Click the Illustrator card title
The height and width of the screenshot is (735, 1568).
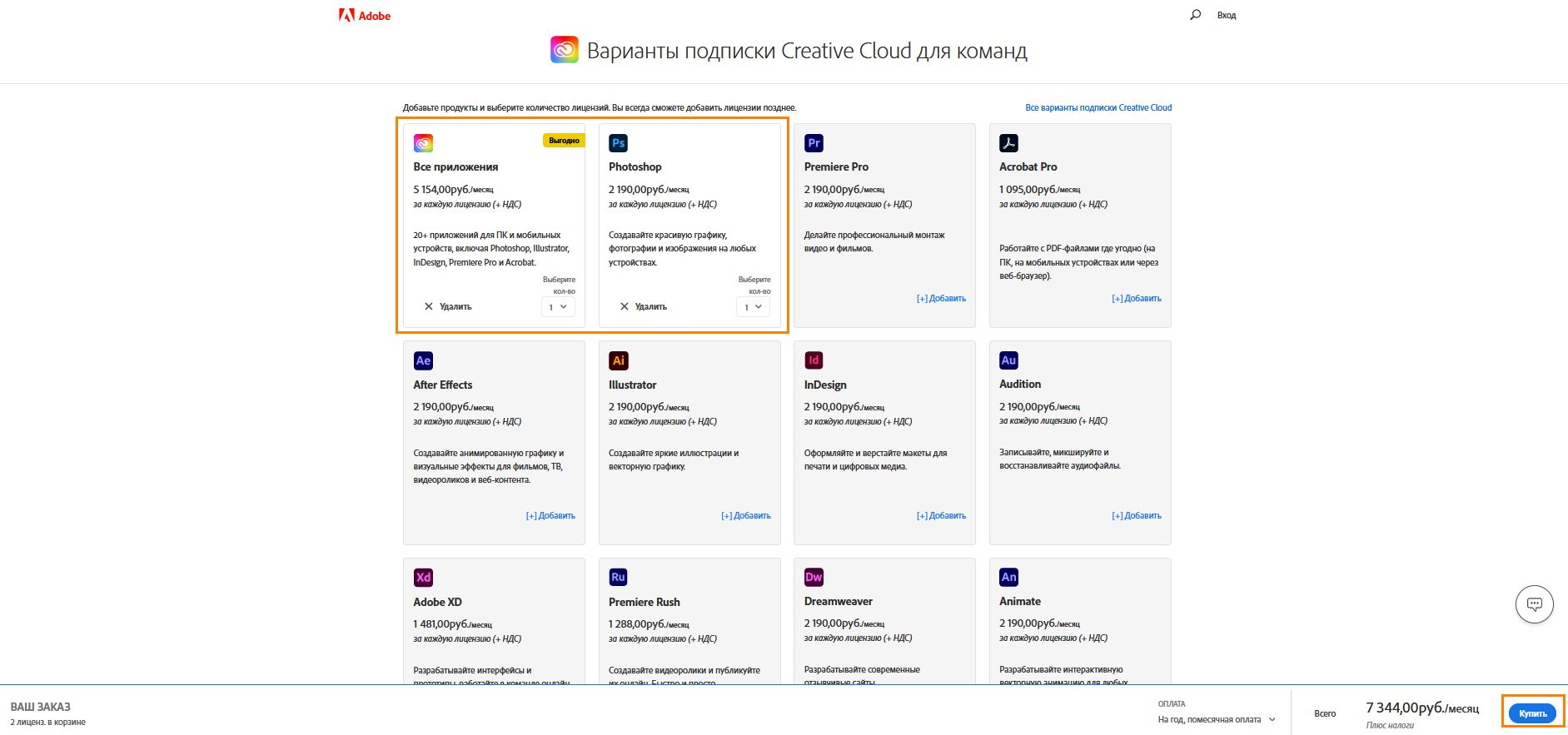coord(633,385)
